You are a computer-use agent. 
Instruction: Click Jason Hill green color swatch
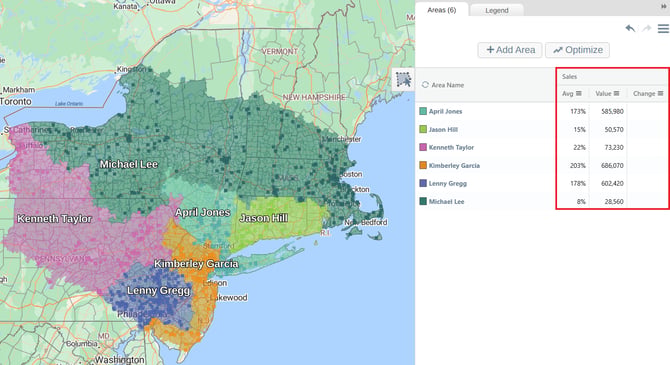423,129
